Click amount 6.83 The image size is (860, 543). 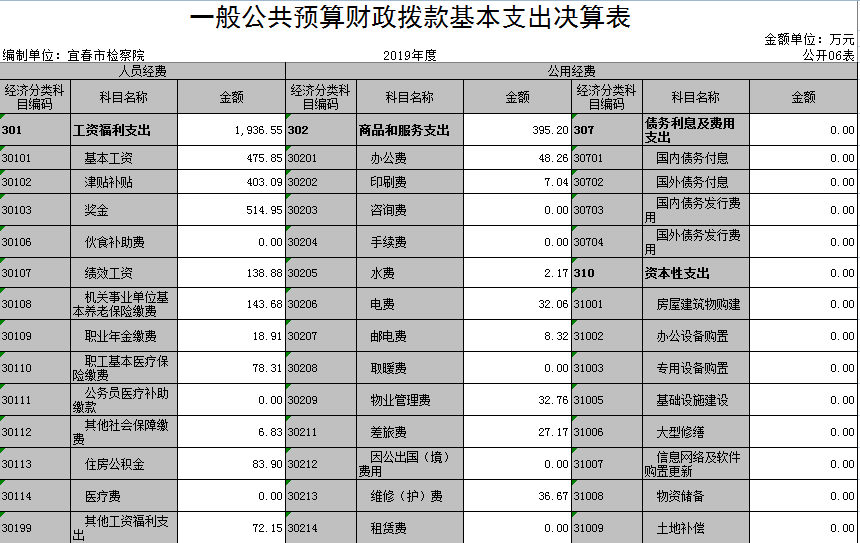click(231, 432)
